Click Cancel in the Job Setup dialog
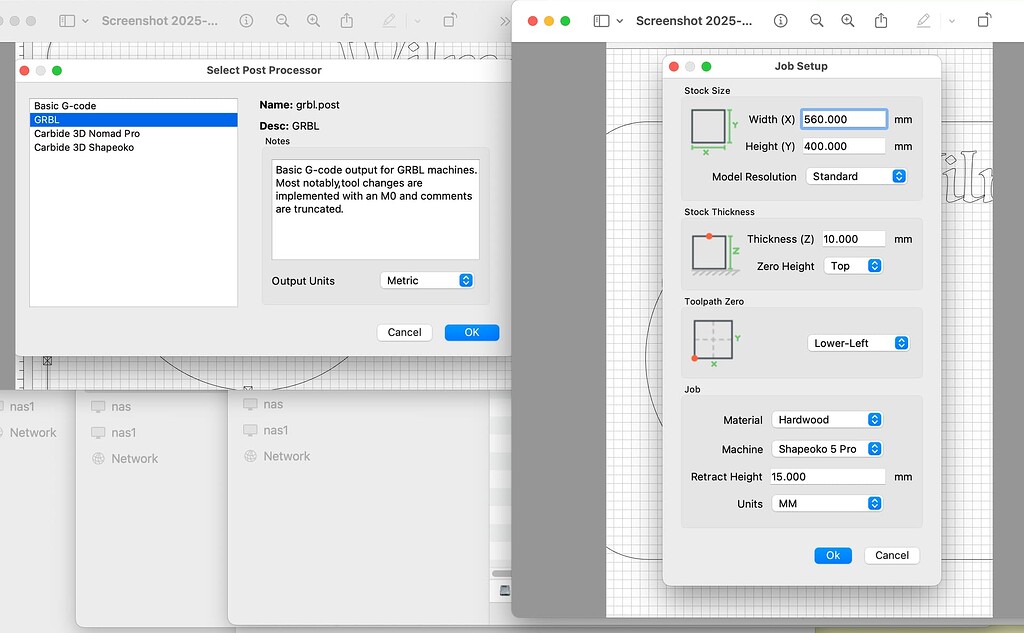 coord(891,555)
